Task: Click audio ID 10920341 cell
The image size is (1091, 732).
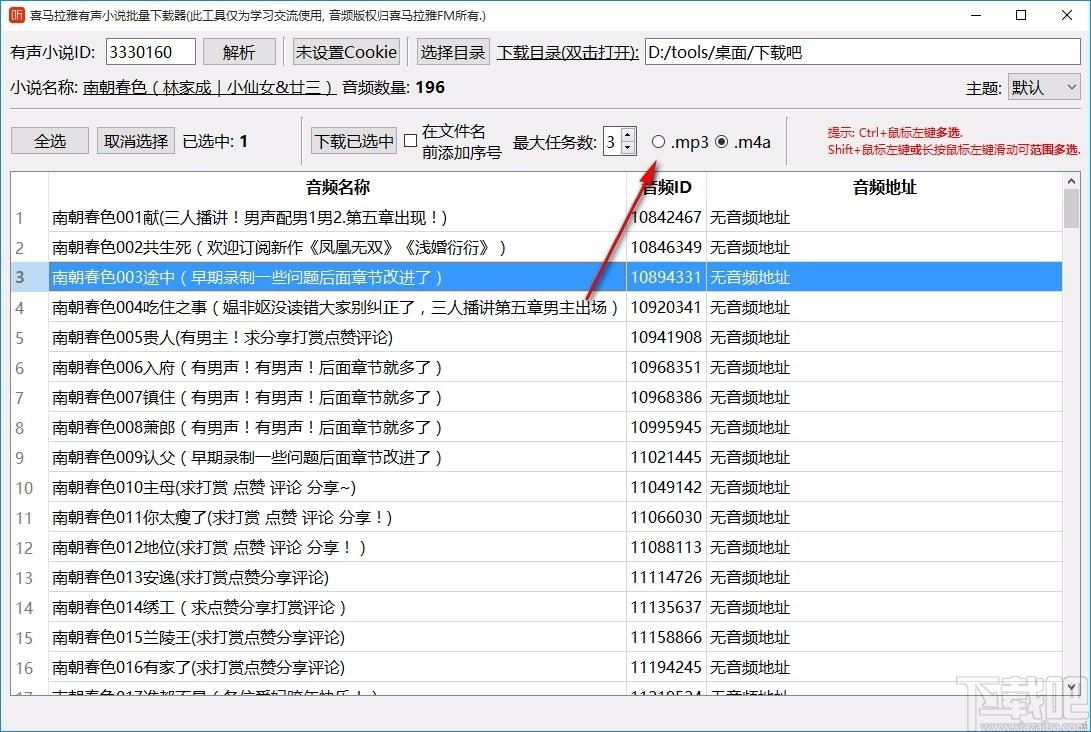Action: (x=666, y=308)
